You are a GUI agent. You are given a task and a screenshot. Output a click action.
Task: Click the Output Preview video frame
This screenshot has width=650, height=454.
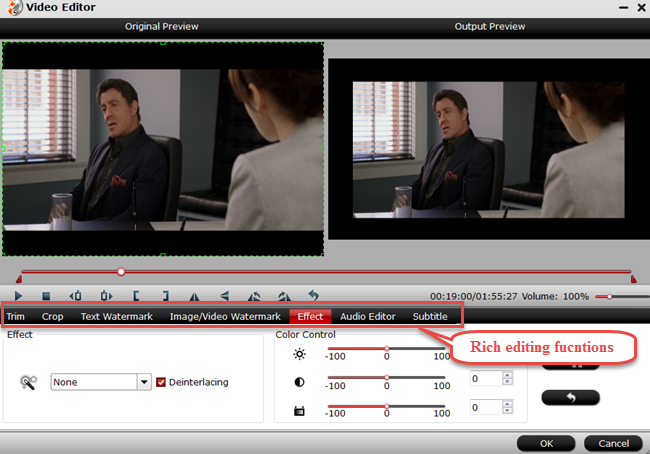pos(489,149)
